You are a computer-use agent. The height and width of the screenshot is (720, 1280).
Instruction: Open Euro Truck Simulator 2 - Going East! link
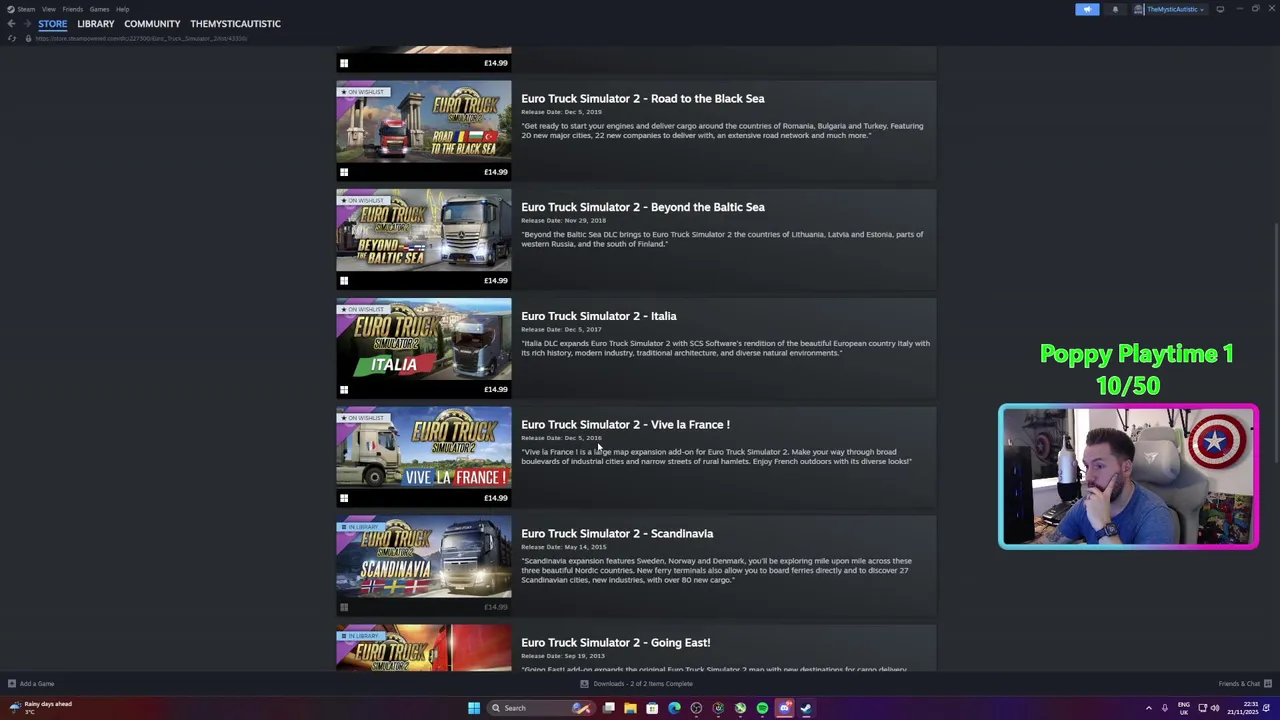pyautogui.click(x=616, y=642)
